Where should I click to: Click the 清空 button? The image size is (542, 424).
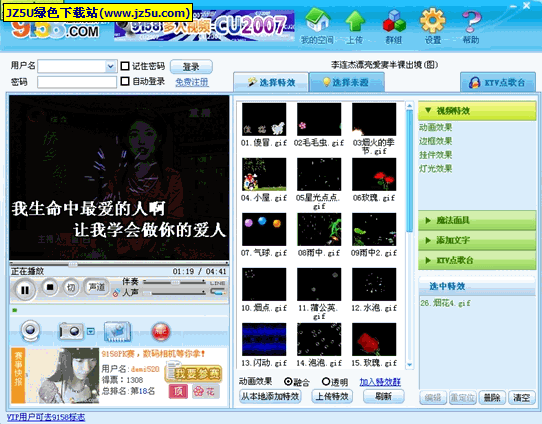click(x=522, y=398)
